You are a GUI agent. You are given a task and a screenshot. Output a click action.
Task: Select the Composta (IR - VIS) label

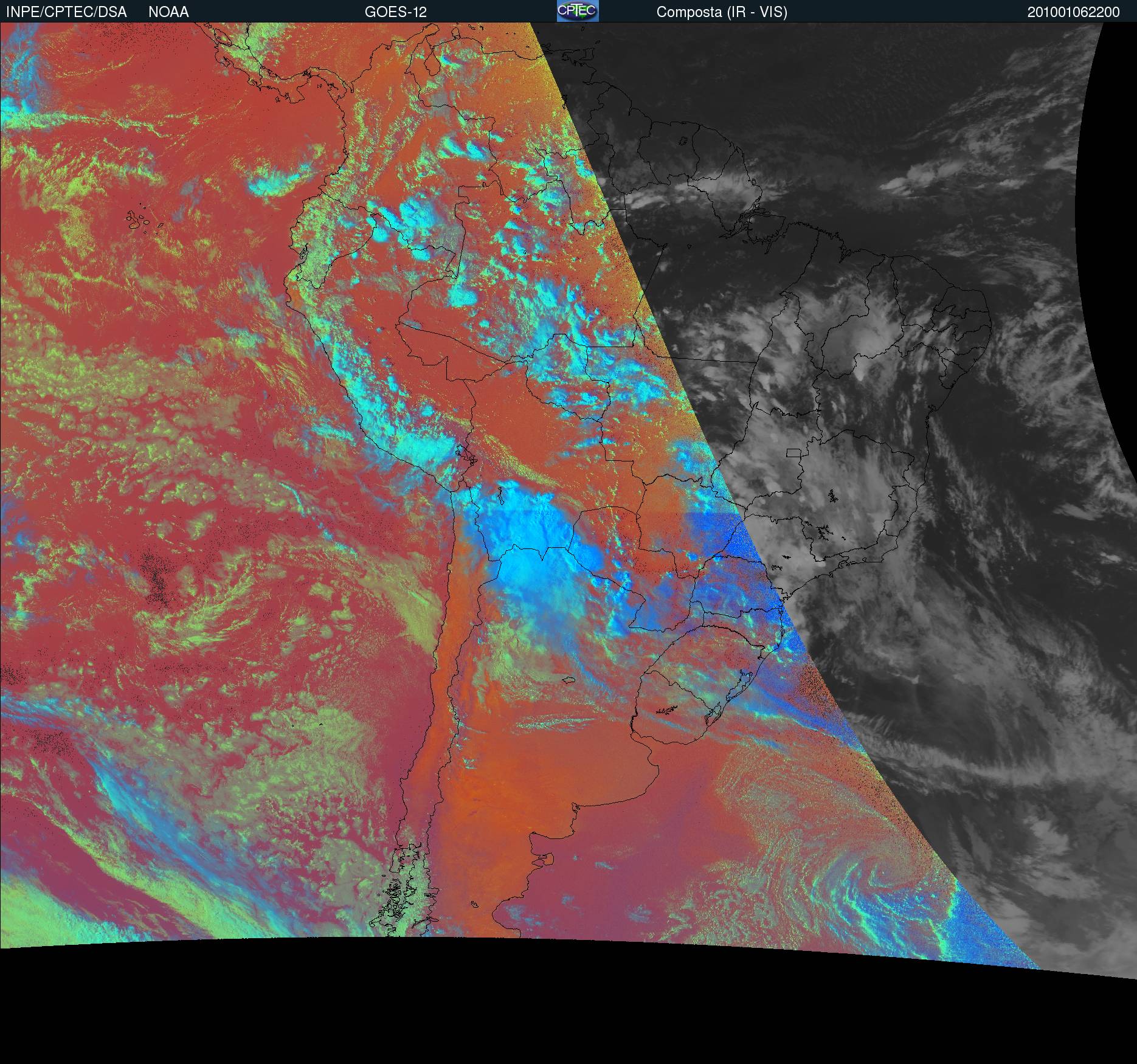[x=722, y=12]
